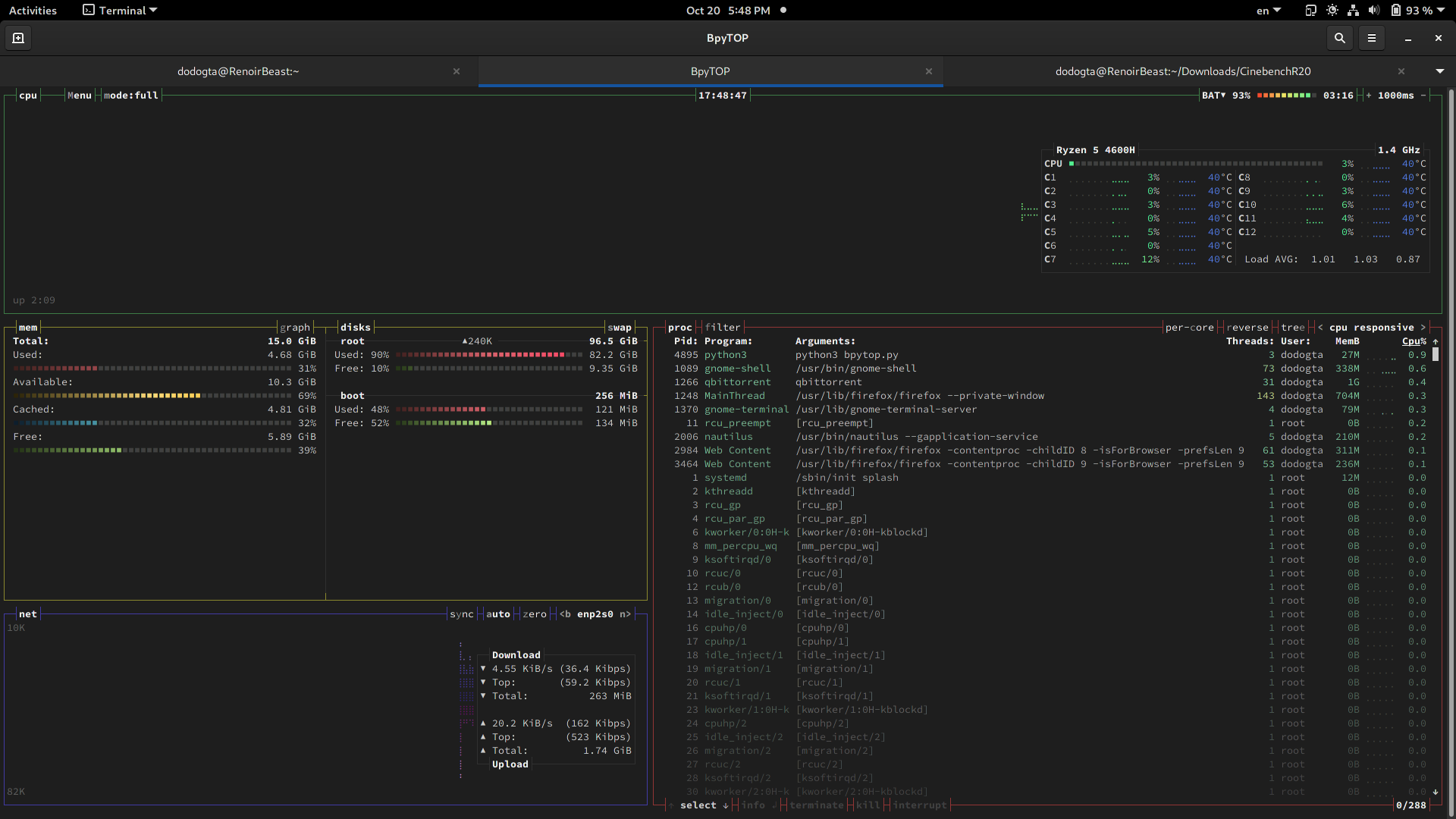Open a new tab with the top-left icon
Screen dimensions: 1456x819
[17, 37]
